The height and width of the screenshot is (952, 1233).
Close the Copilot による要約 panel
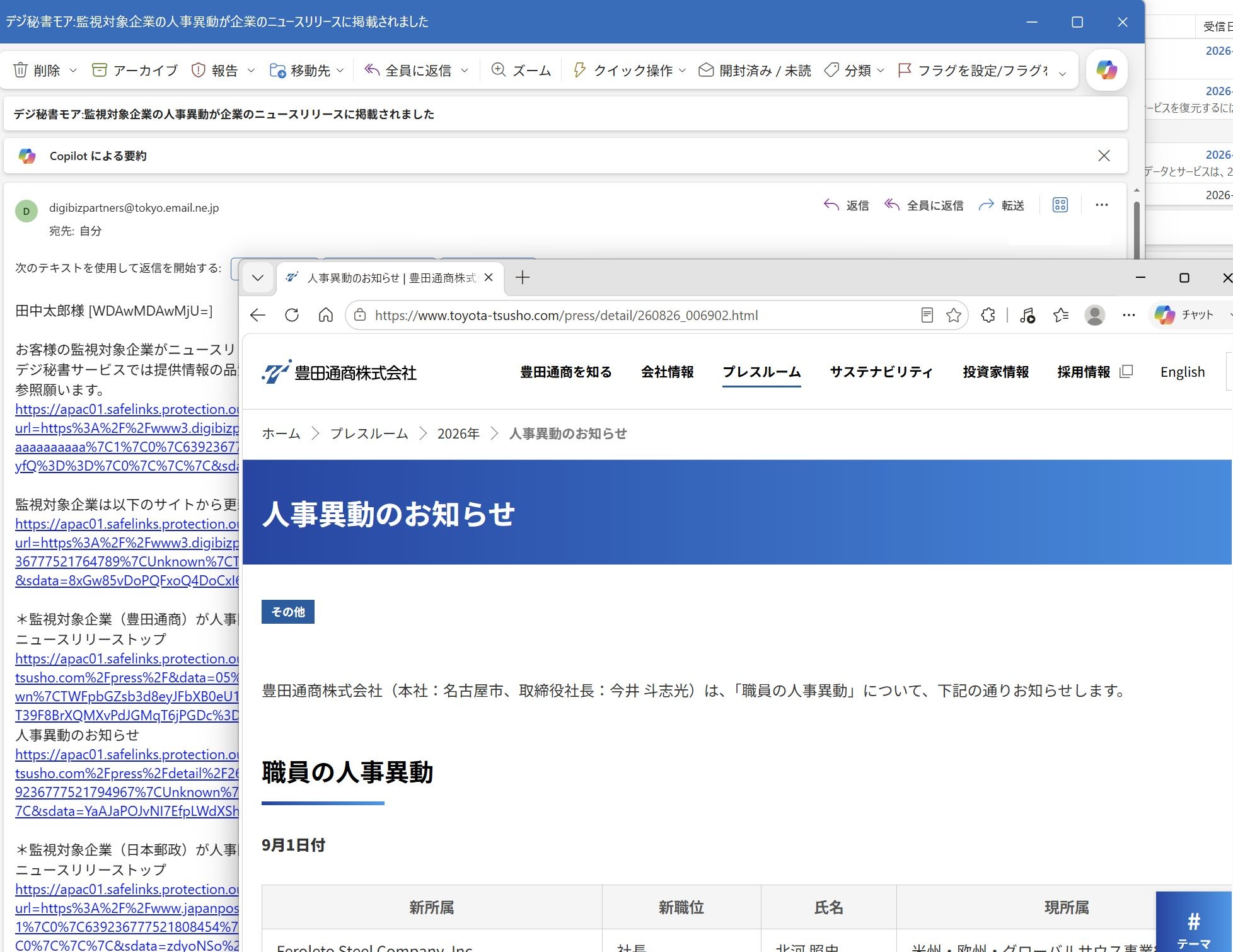click(1104, 156)
